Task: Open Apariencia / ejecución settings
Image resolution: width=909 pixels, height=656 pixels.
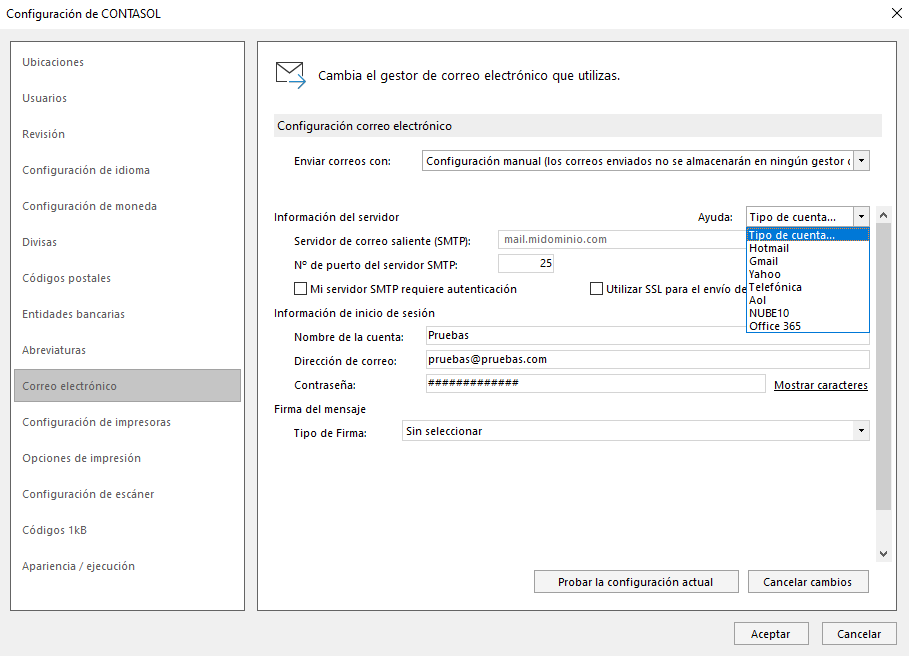Action: coord(78,566)
